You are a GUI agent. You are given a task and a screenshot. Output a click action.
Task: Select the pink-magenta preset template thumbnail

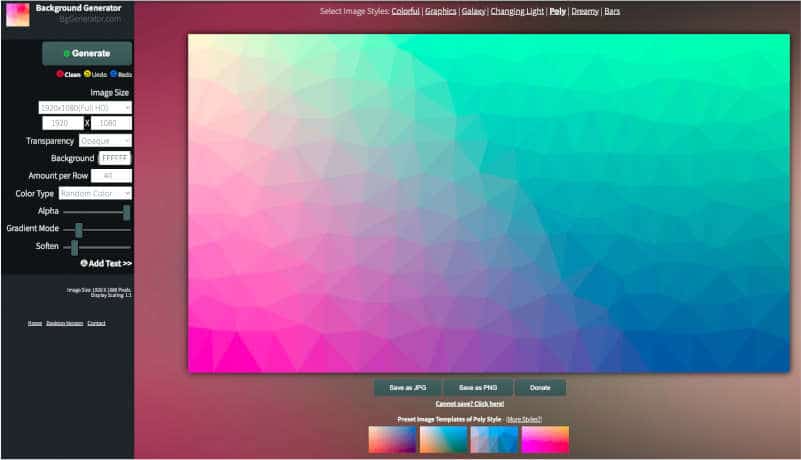pos(545,440)
